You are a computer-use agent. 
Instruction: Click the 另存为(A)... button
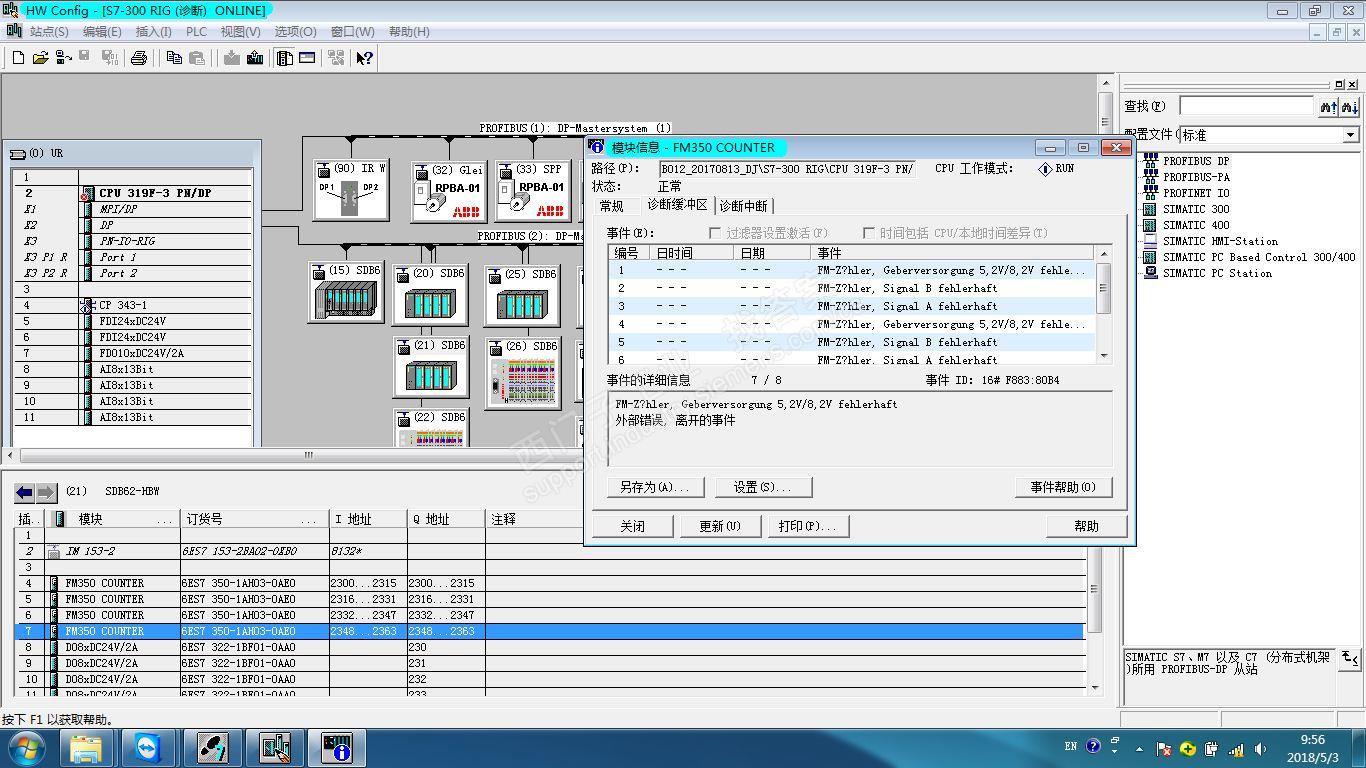(x=655, y=487)
